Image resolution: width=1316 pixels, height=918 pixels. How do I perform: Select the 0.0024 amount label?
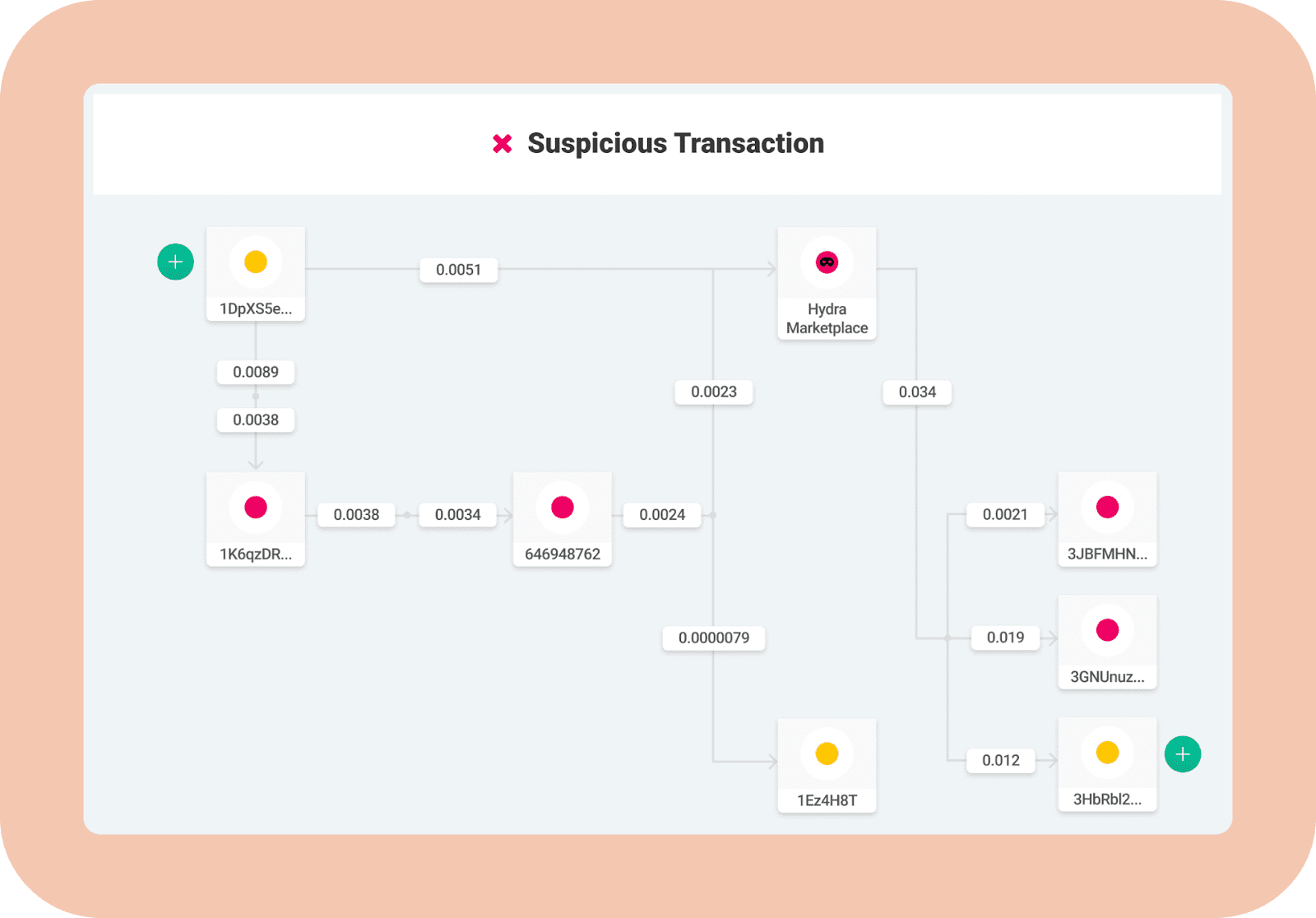click(662, 515)
